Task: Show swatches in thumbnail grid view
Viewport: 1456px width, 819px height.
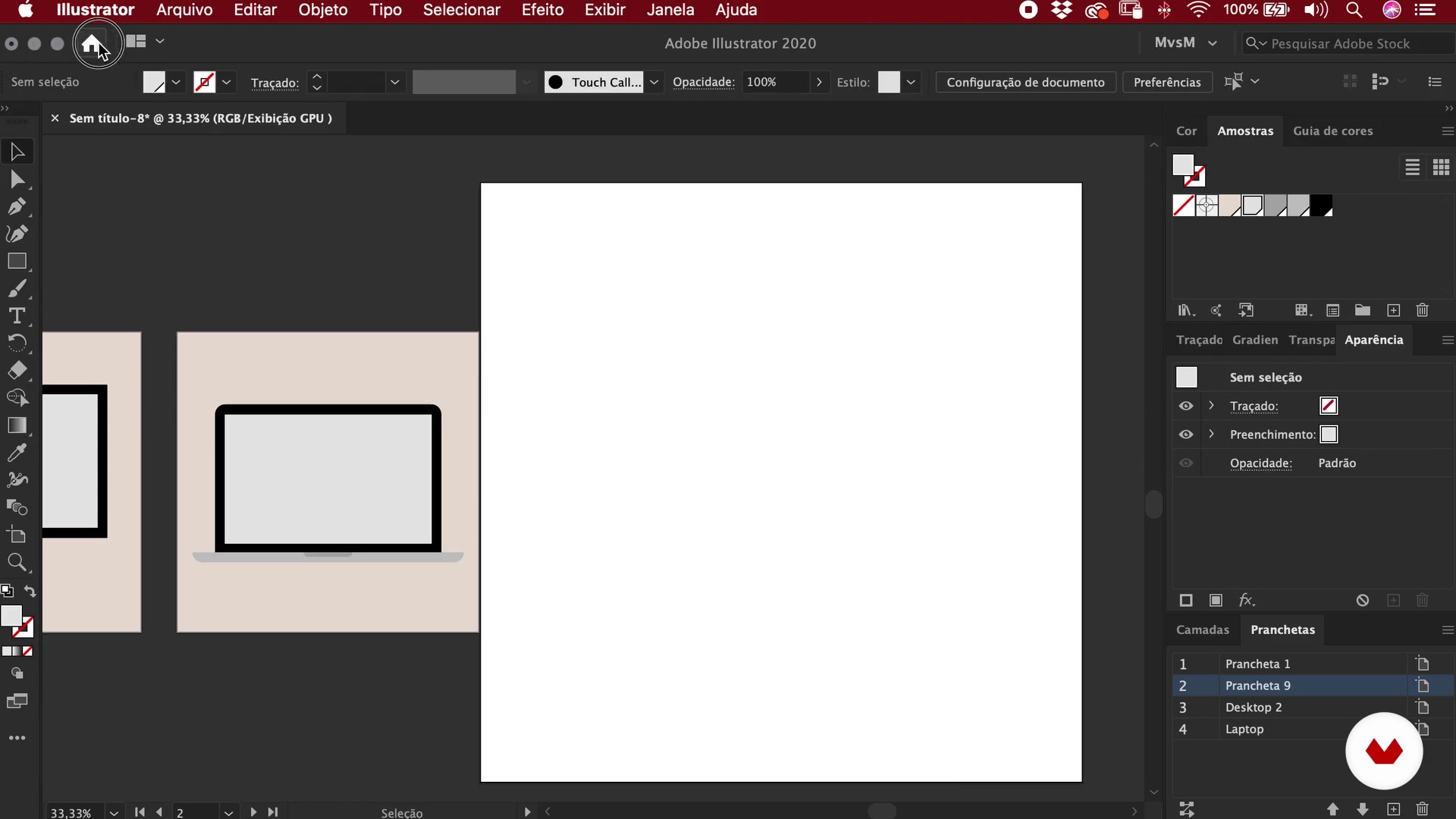Action: [x=1442, y=168]
